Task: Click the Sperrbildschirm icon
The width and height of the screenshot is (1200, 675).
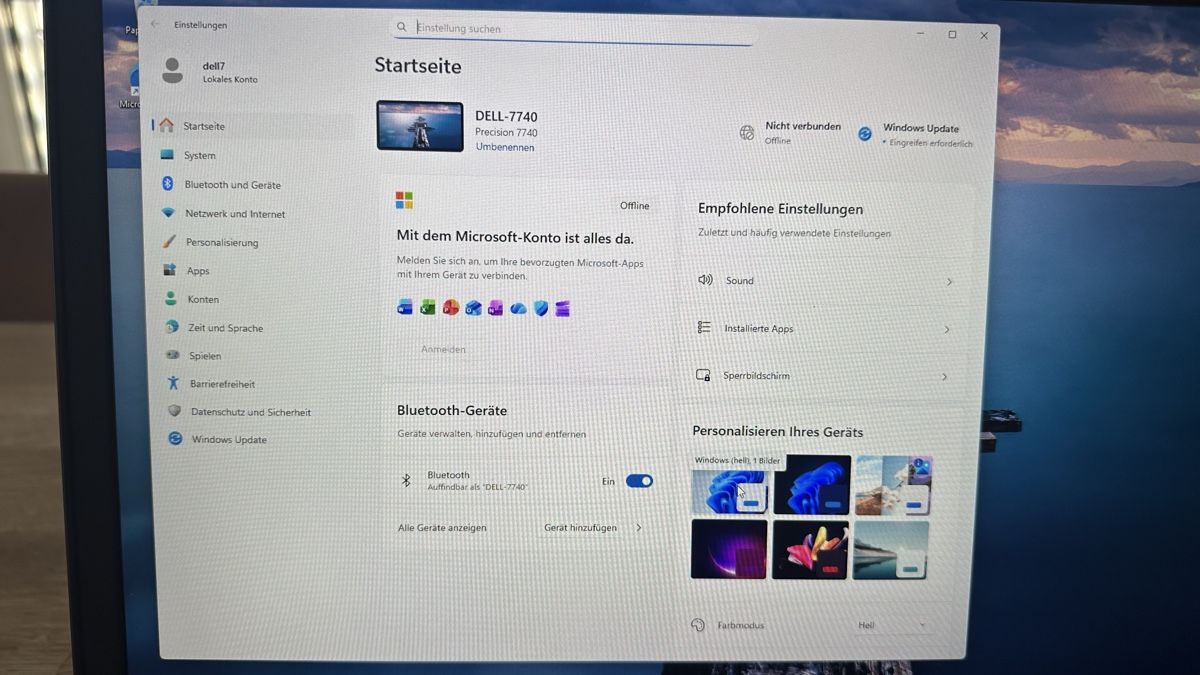Action: click(703, 375)
